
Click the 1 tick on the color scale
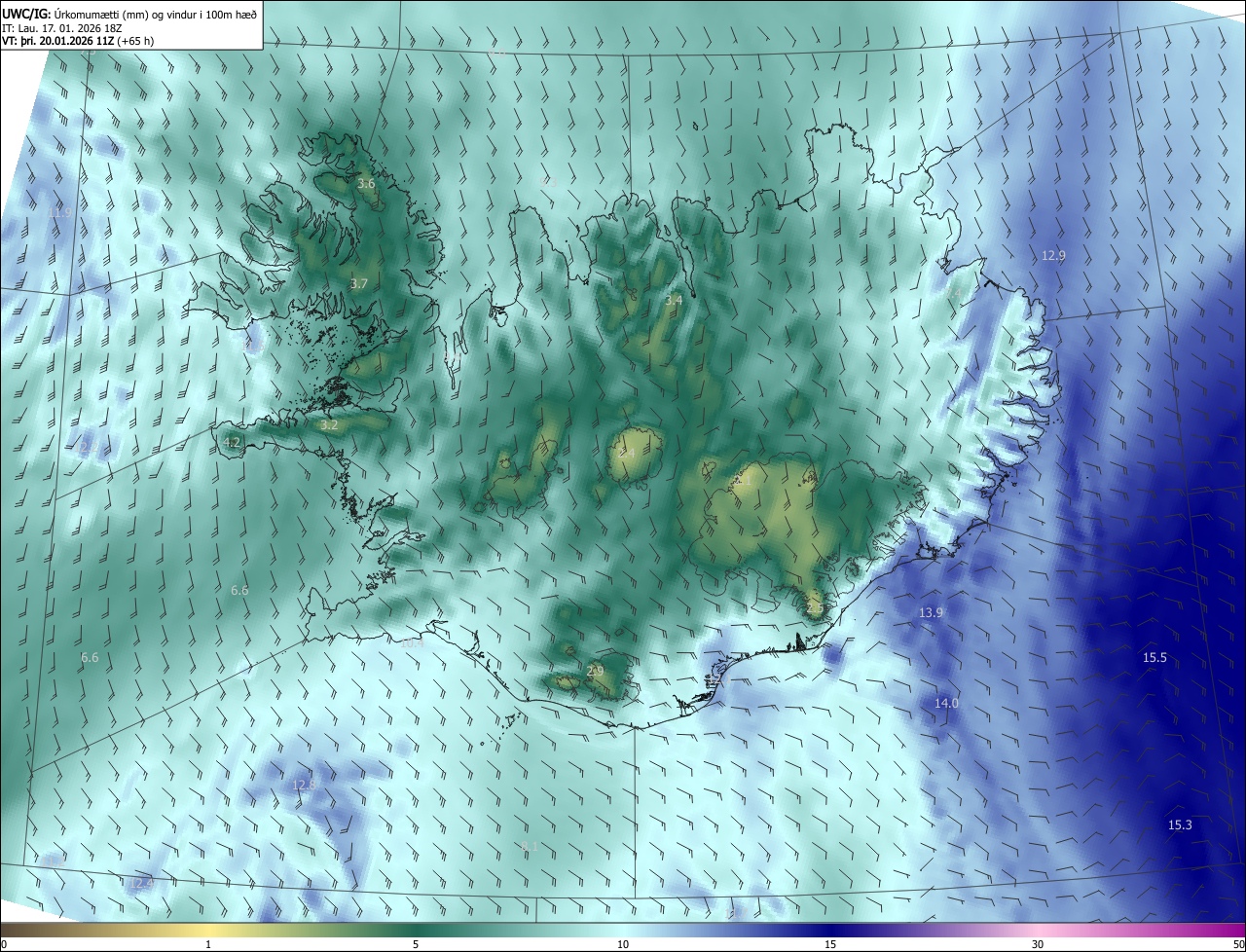pyautogui.click(x=208, y=945)
